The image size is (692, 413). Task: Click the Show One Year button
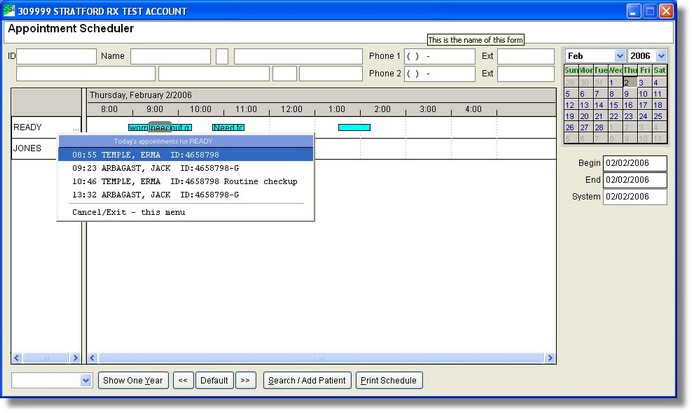133,380
